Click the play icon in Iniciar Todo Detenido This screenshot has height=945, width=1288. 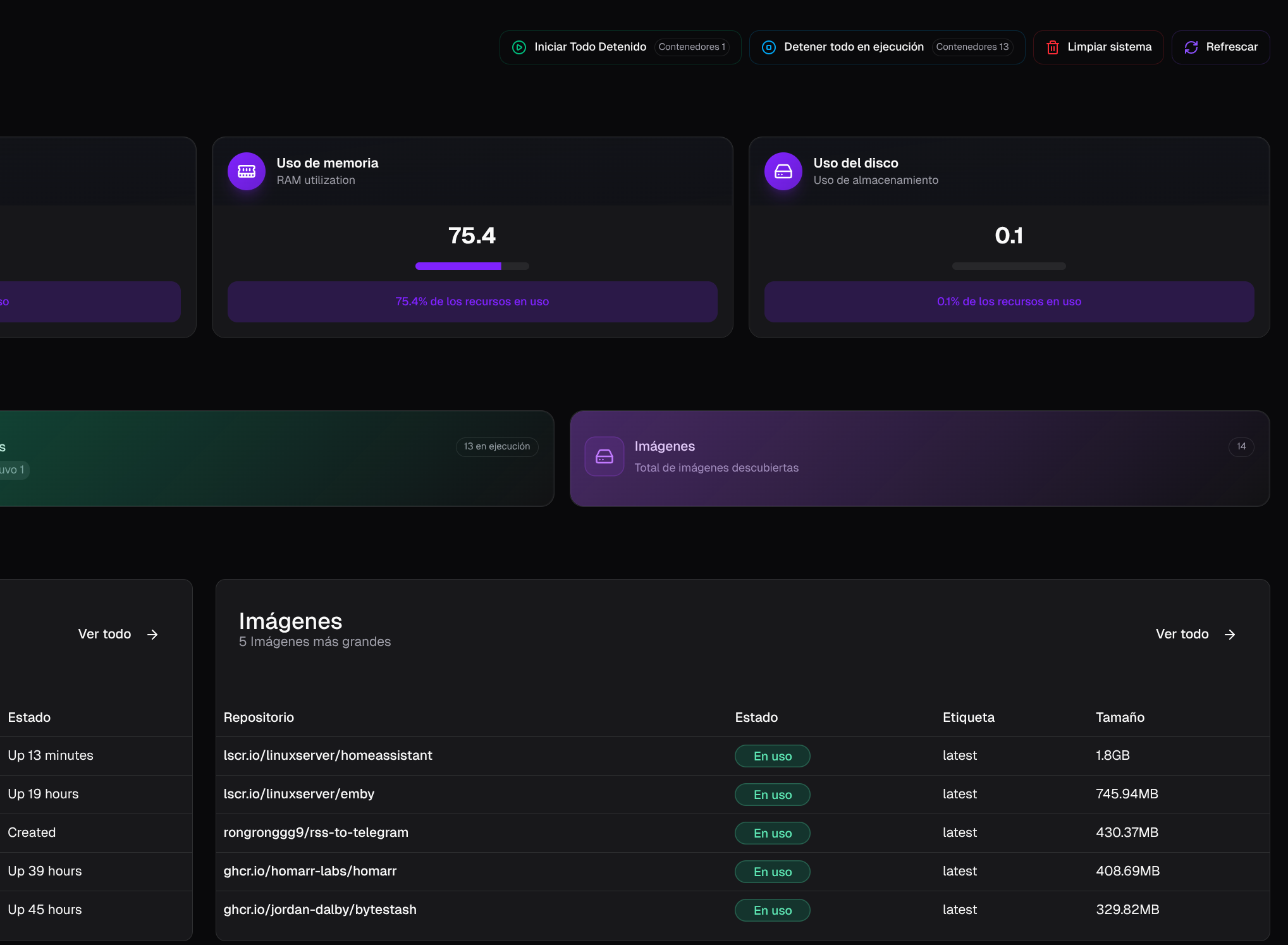tap(518, 47)
